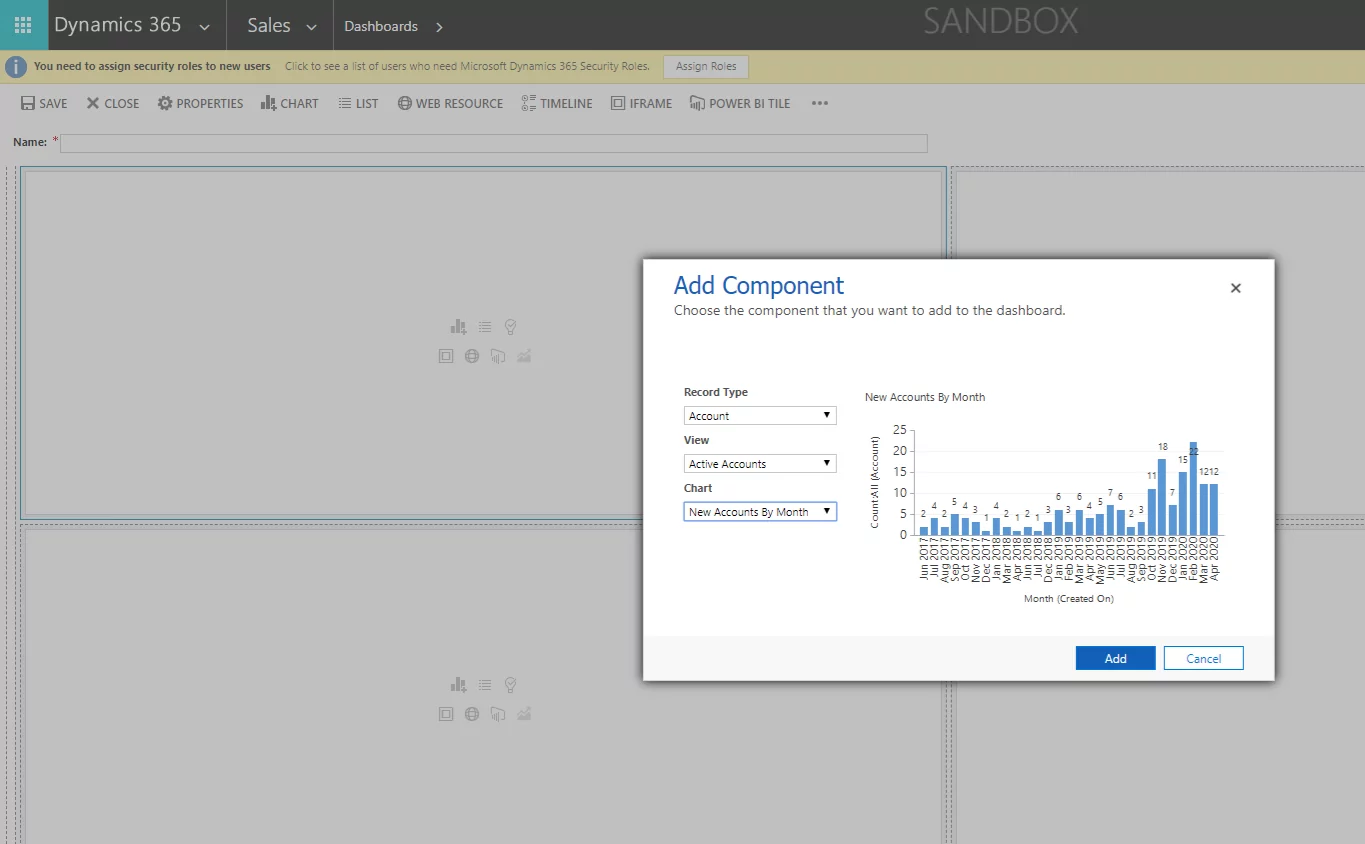This screenshot has height=844, width=1365.
Task: Click the info icon in notification bar
Action: (x=16, y=67)
